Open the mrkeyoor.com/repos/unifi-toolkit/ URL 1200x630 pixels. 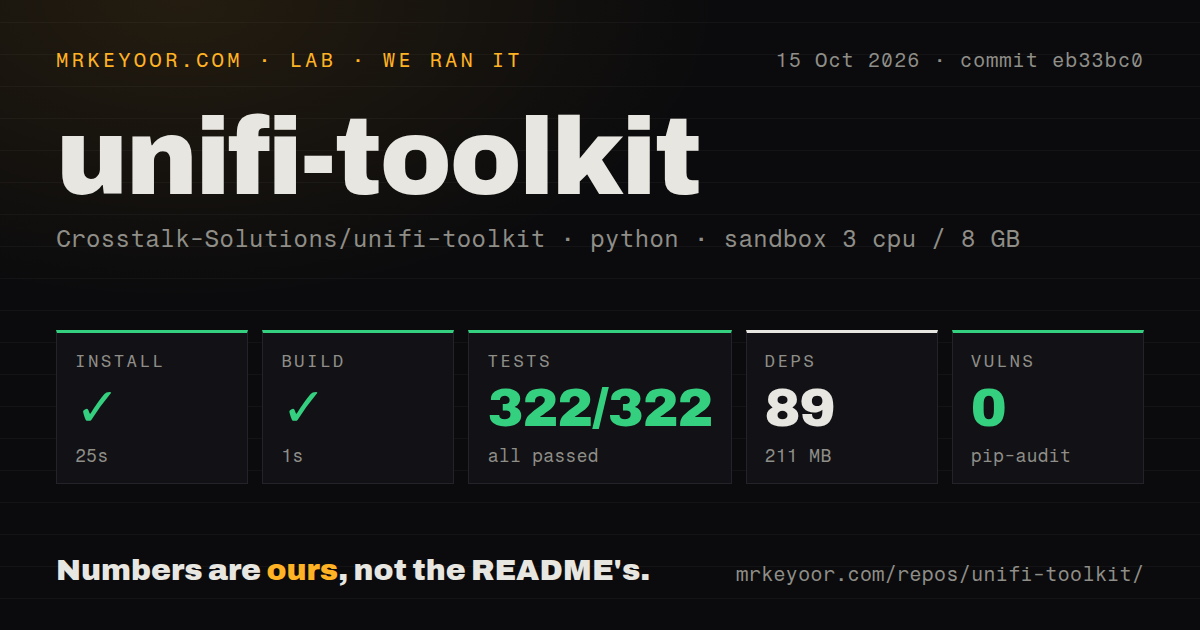[x=939, y=575]
